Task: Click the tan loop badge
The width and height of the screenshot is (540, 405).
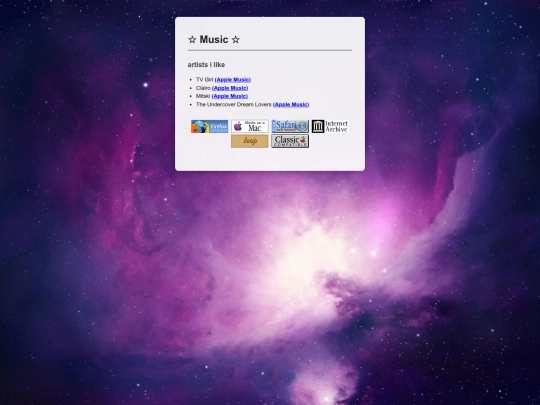Action: click(x=250, y=141)
